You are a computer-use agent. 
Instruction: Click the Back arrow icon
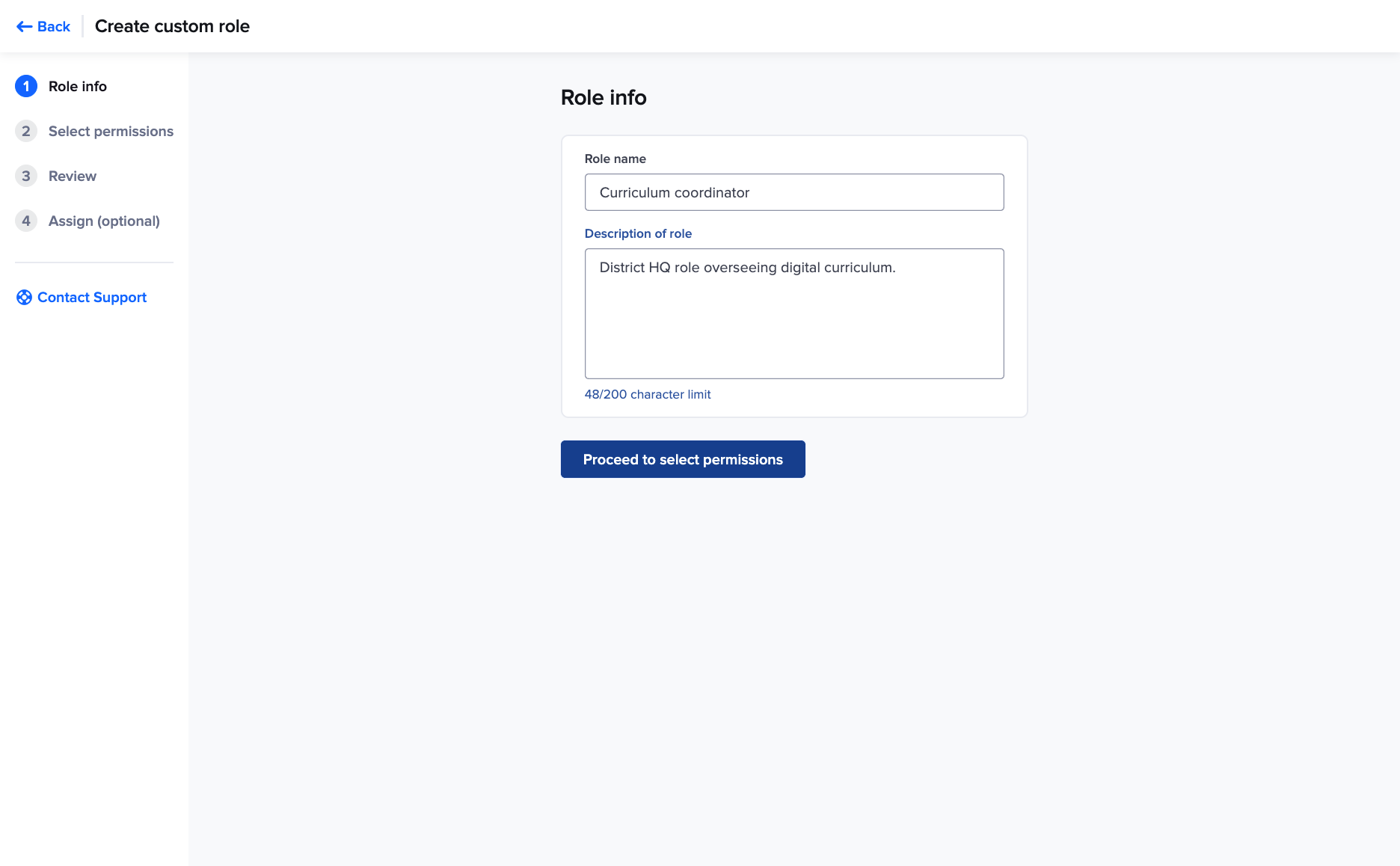(24, 27)
